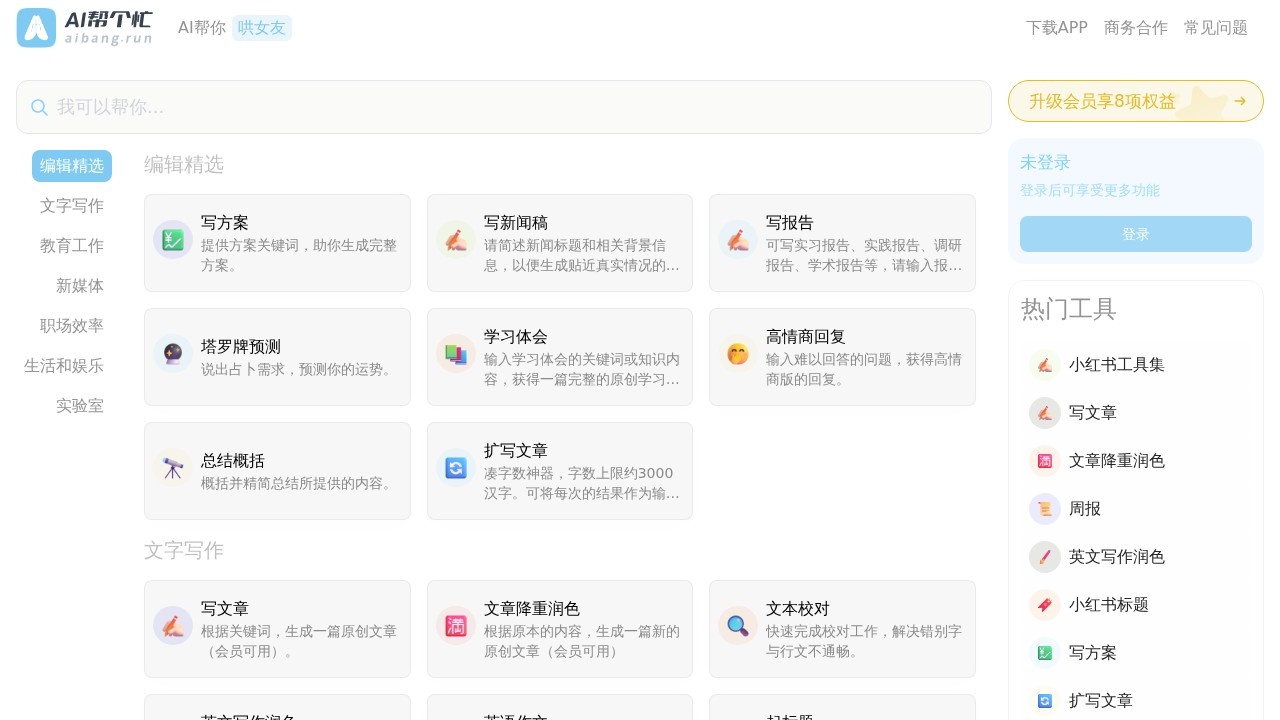Click the 周报 scroll icon in hot tools
Screen dimensions: 1280x720
(1045, 509)
